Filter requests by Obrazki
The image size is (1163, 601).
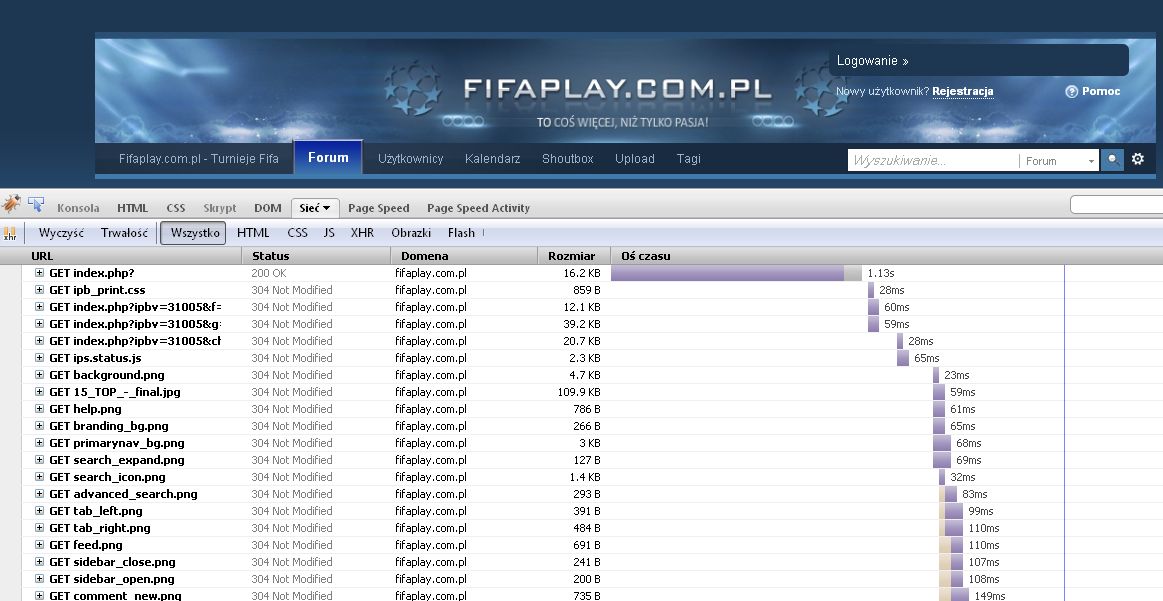pos(411,233)
